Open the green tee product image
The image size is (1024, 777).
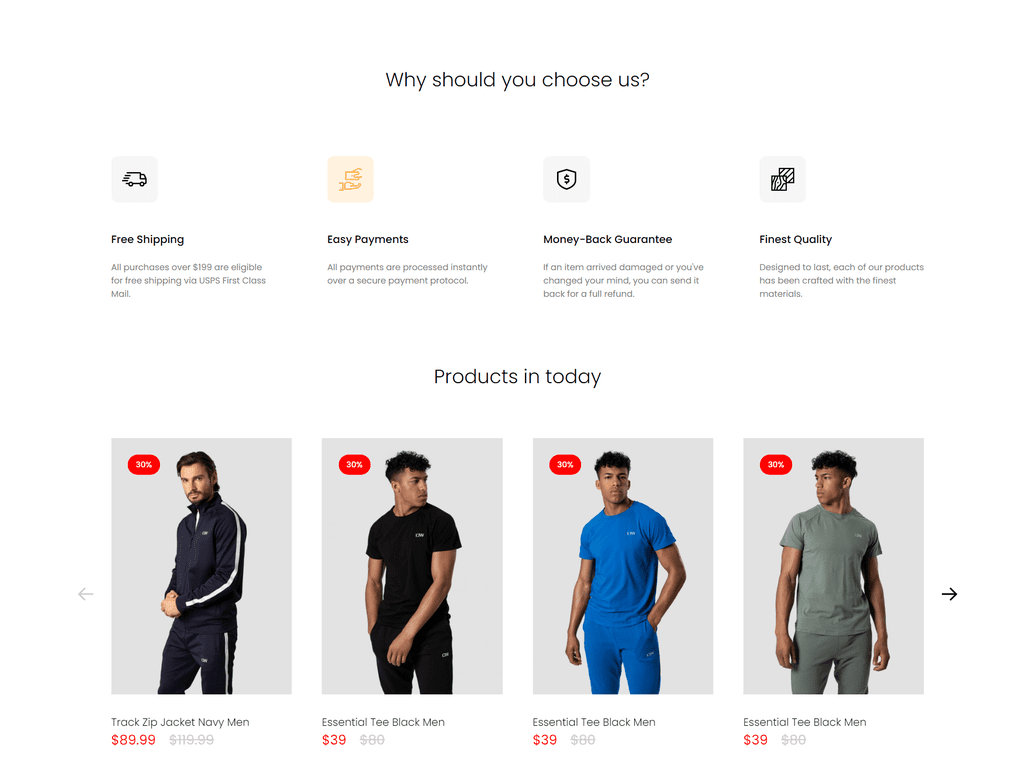(x=833, y=565)
